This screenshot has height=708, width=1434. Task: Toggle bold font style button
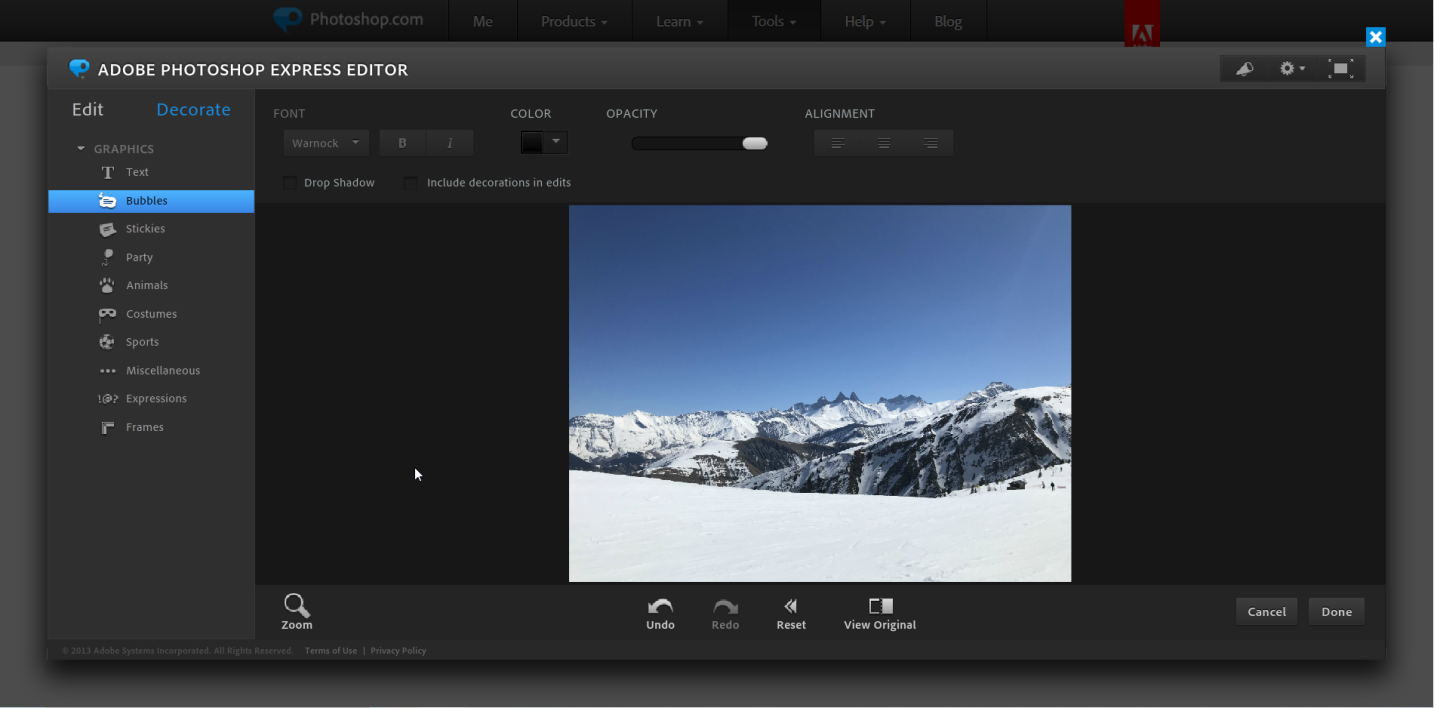pos(403,143)
